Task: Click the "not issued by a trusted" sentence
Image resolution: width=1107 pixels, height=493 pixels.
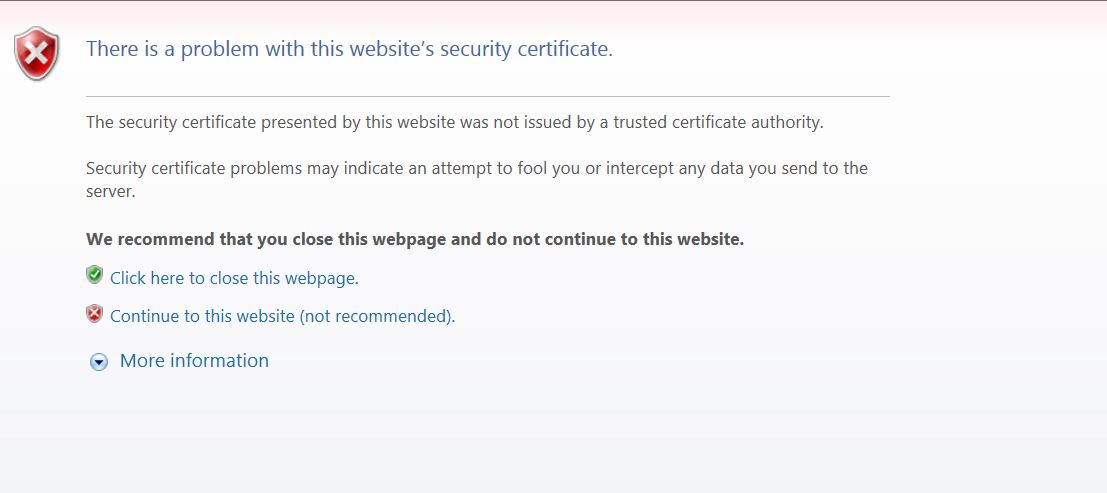Action: coord(455,122)
